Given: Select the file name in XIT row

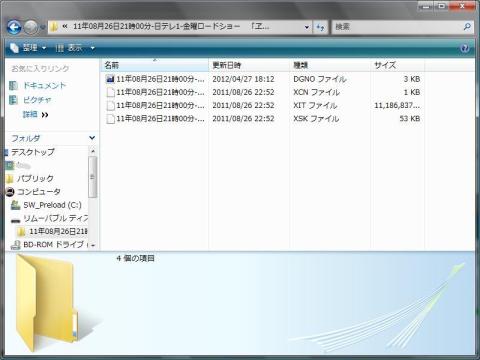Looking at the screenshot, I should tap(160, 106).
